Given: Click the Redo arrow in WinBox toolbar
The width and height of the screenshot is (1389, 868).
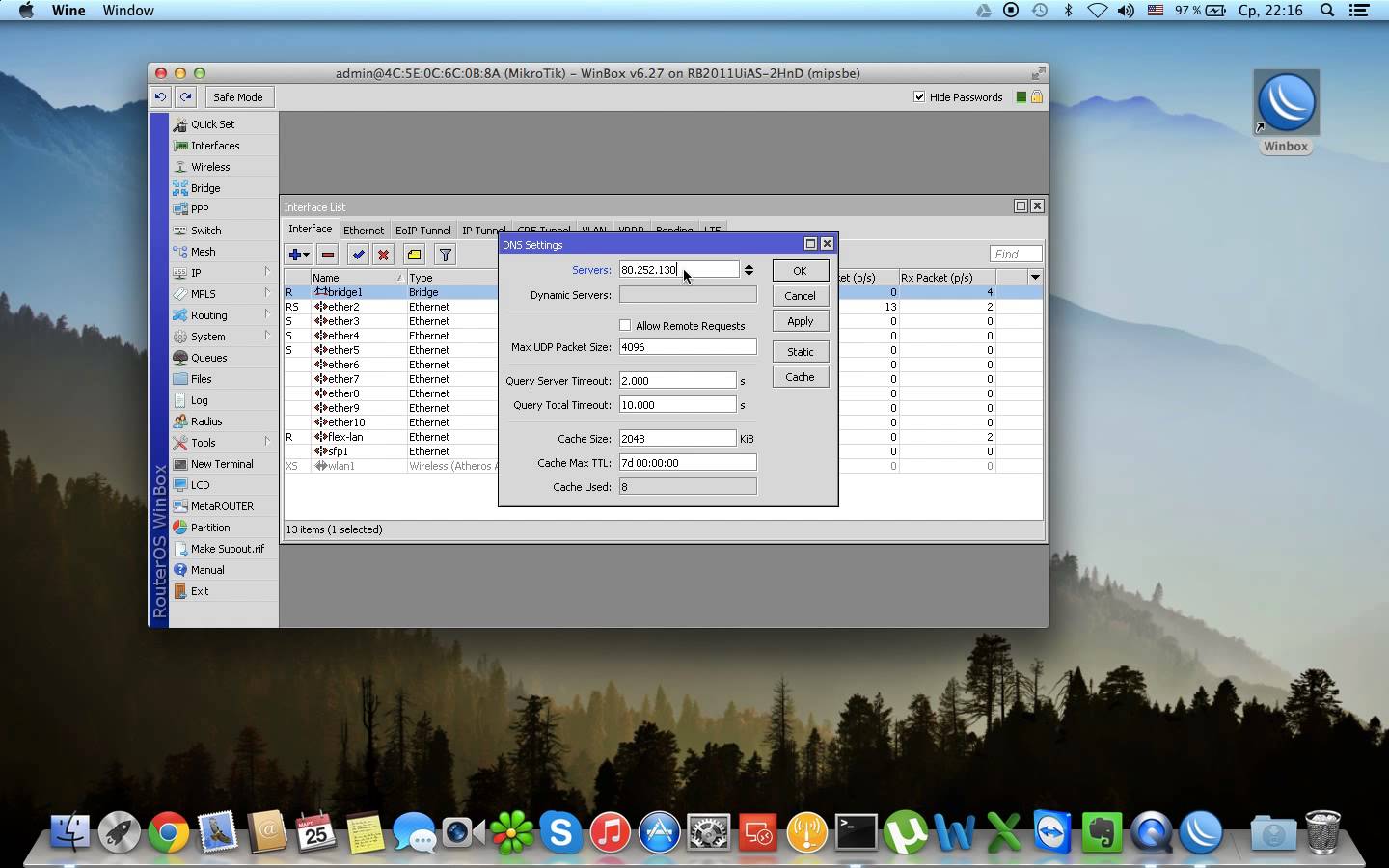Looking at the screenshot, I should [x=185, y=96].
